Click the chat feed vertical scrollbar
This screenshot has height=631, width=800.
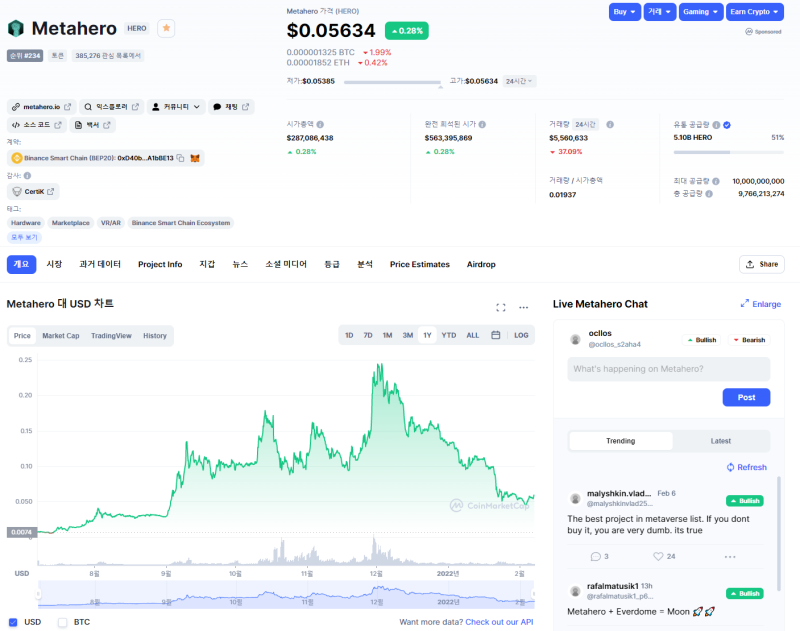pos(779,534)
